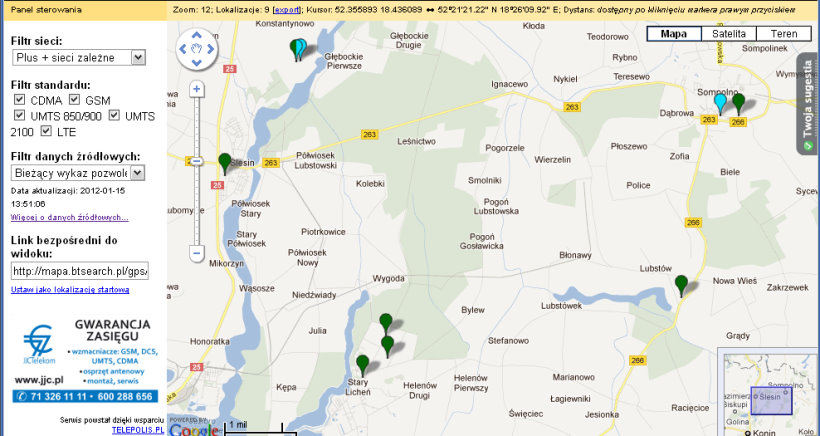Switch to Satelita view
Screen dimensions: 820x436
[728, 34]
